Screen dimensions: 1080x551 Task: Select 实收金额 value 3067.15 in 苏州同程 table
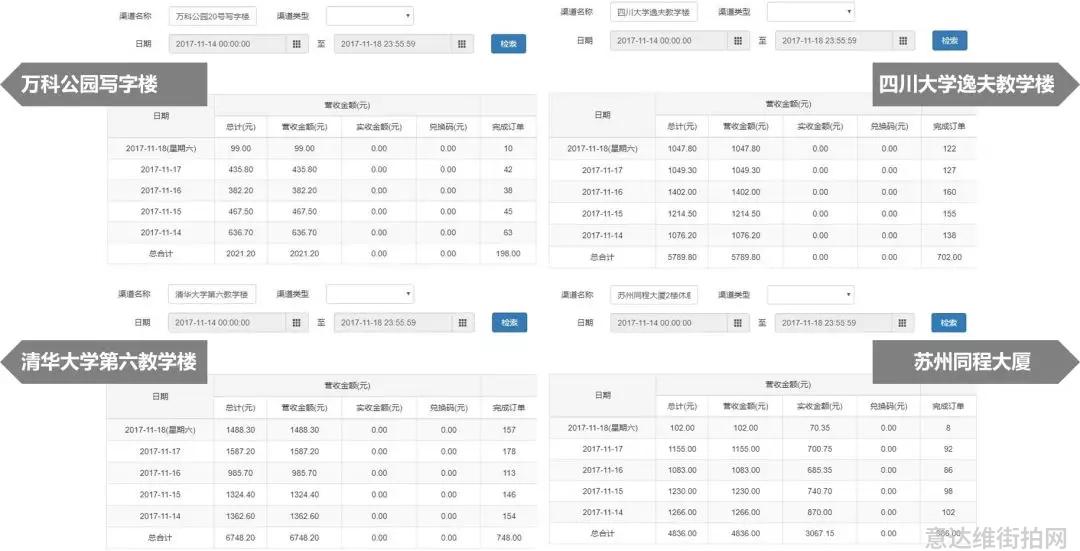pos(820,533)
